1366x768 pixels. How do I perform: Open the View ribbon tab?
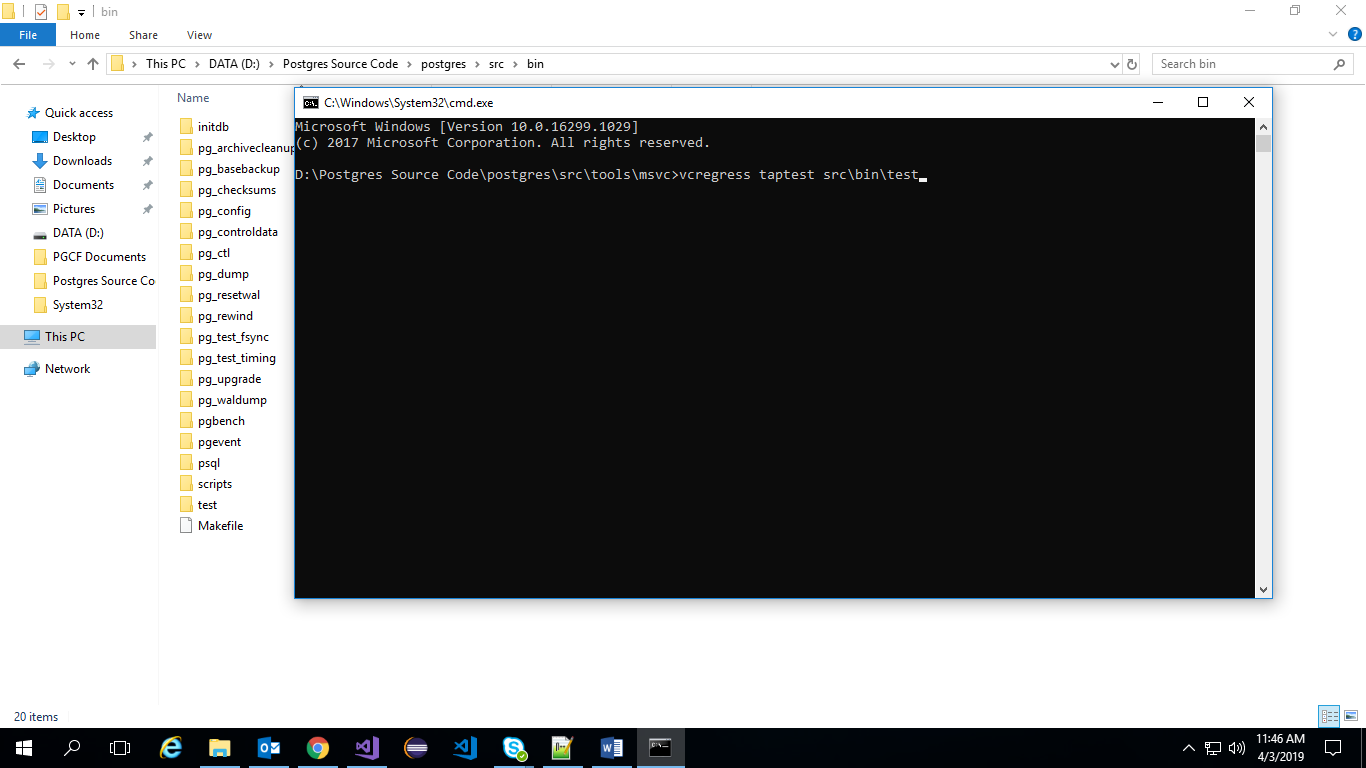[x=199, y=35]
